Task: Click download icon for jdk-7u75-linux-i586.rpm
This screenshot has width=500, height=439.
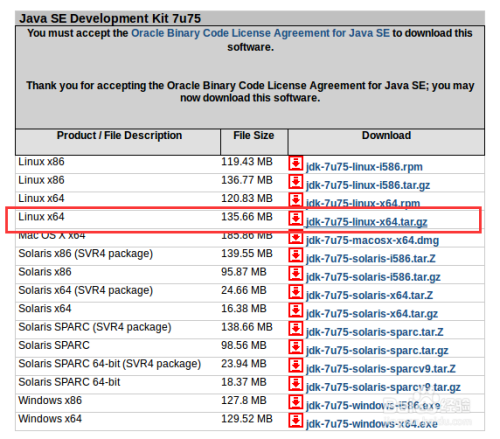Action: coord(296,163)
